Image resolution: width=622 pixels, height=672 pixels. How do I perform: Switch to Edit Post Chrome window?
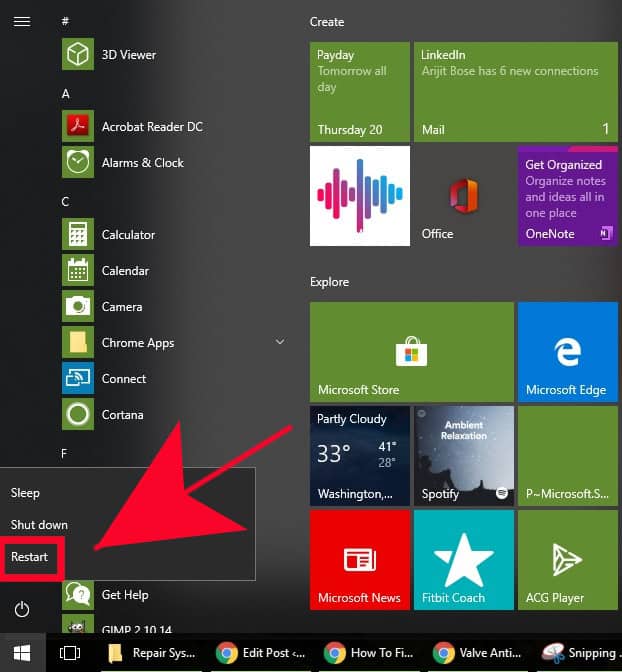261,653
